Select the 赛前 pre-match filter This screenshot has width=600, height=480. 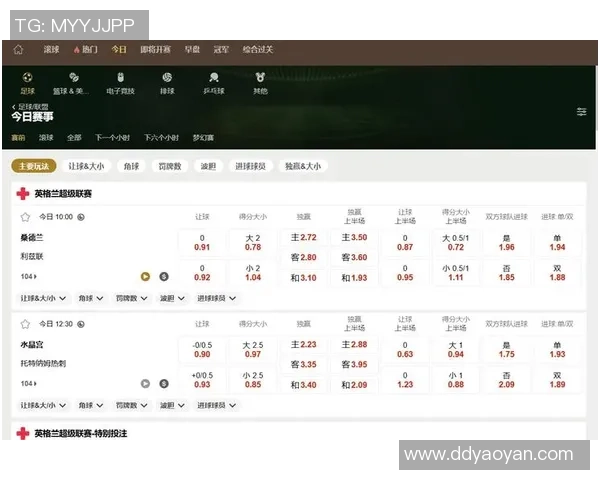(18, 137)
